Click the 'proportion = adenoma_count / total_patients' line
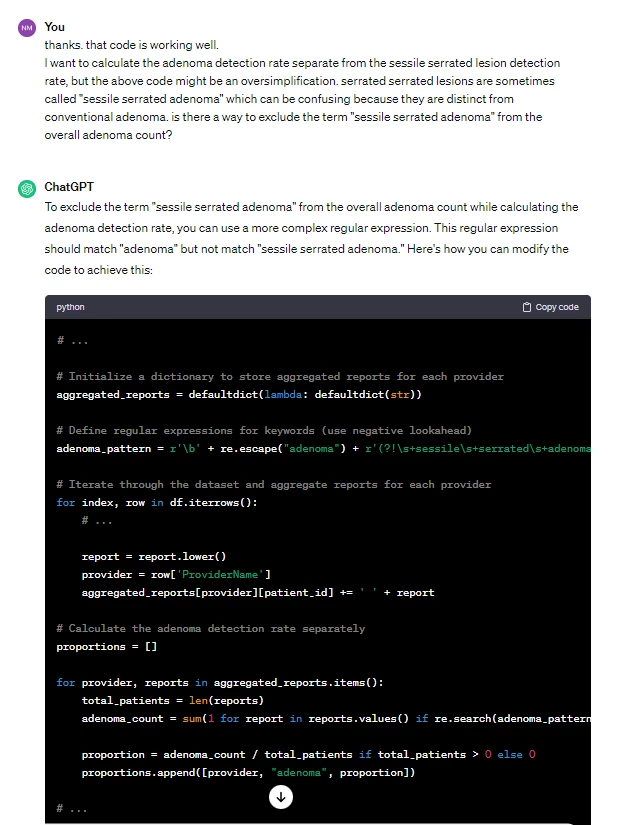The height and width of the screenshot is (825, 635). pos(309,754)
